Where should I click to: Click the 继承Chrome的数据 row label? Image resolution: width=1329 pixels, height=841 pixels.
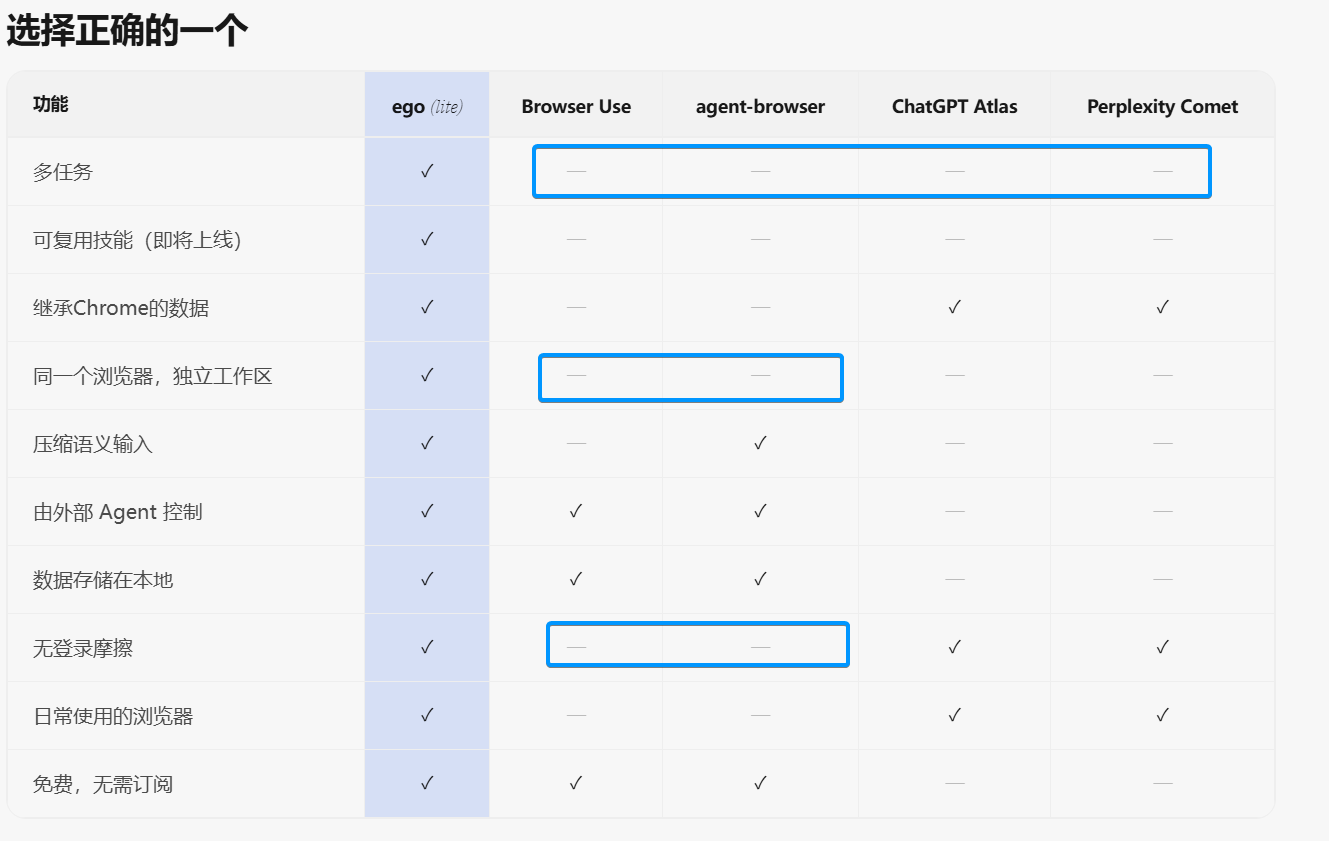(x=121, y=308)
